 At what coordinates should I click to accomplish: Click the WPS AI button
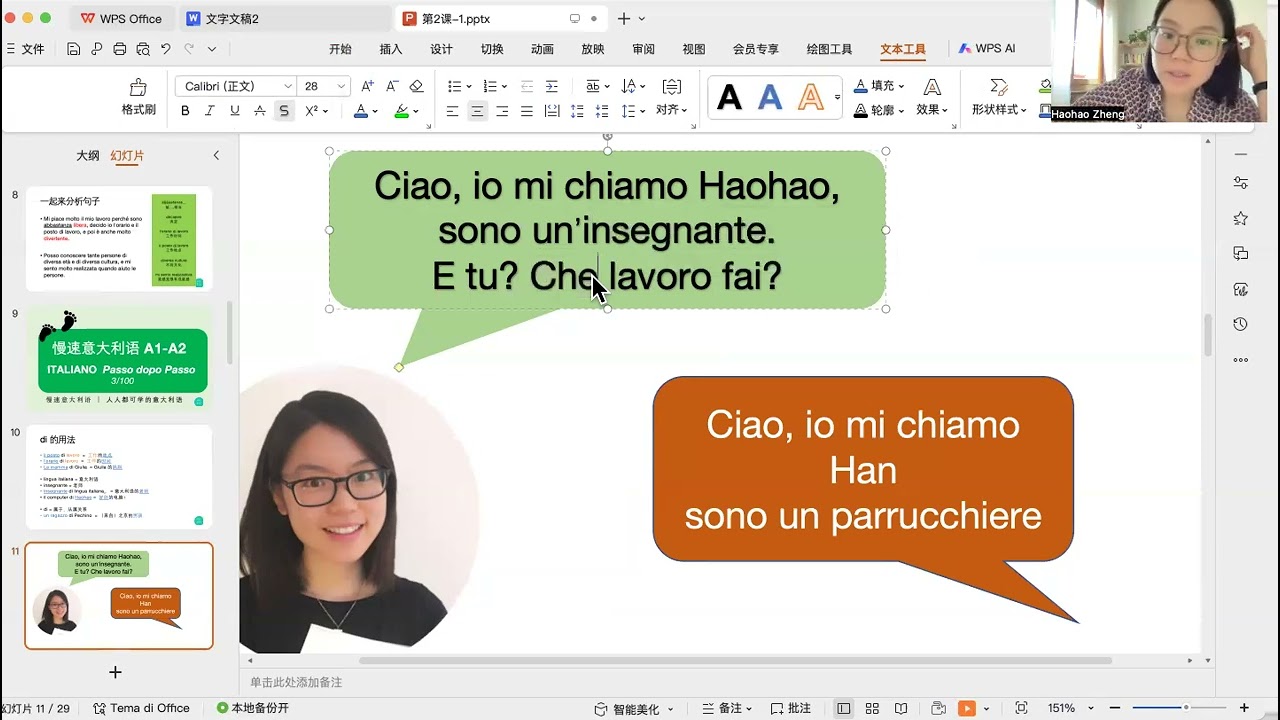987,48
